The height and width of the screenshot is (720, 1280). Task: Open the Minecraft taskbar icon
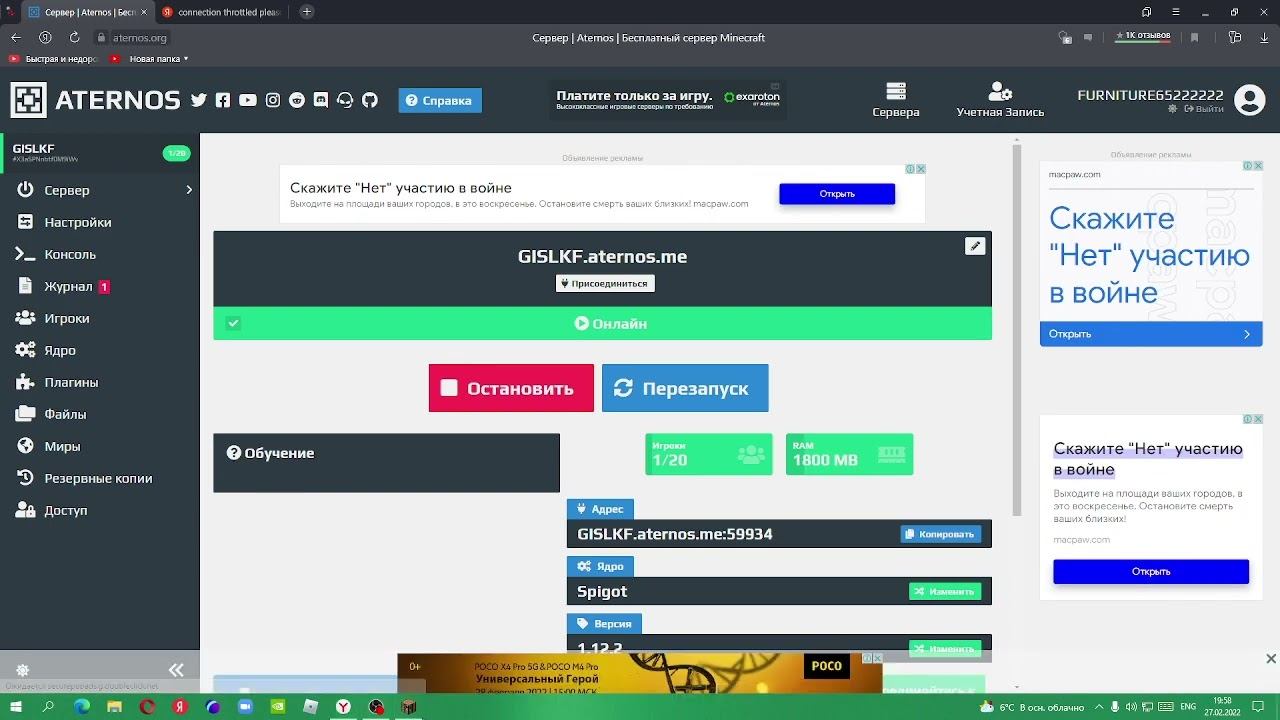point(408,707)
